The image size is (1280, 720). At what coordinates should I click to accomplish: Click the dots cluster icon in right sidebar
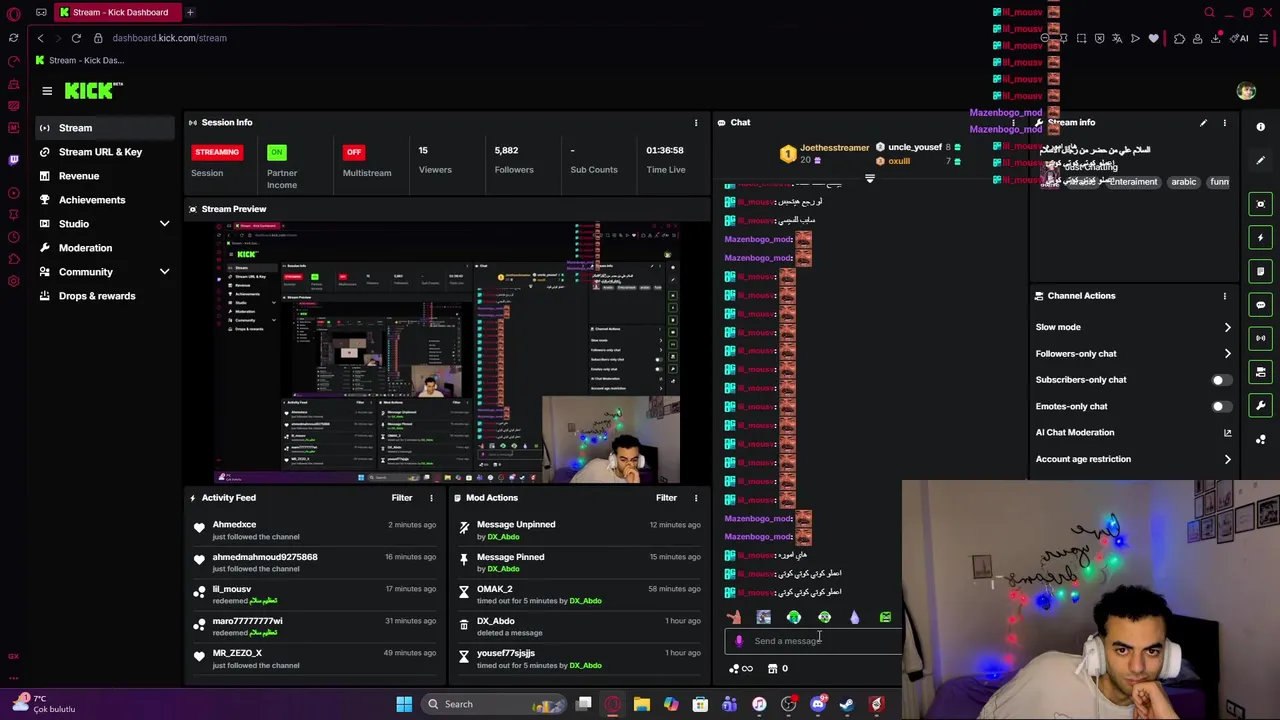pyautogui.click(x=1261, y=439)
